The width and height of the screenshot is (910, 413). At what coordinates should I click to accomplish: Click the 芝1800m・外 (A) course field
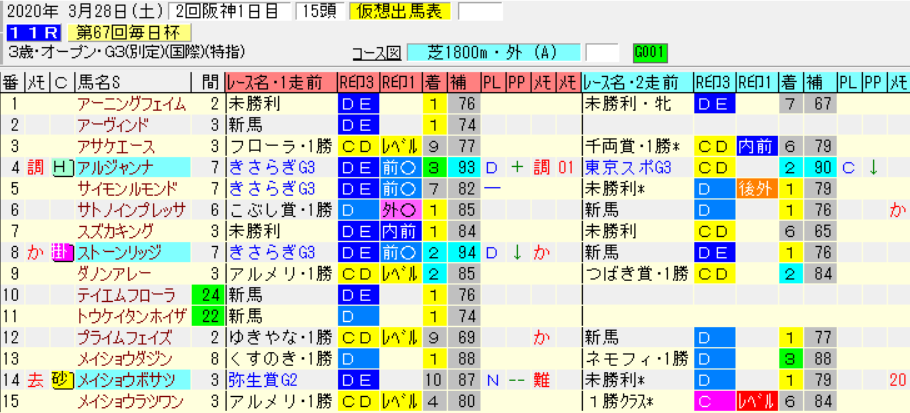point(494,53)
